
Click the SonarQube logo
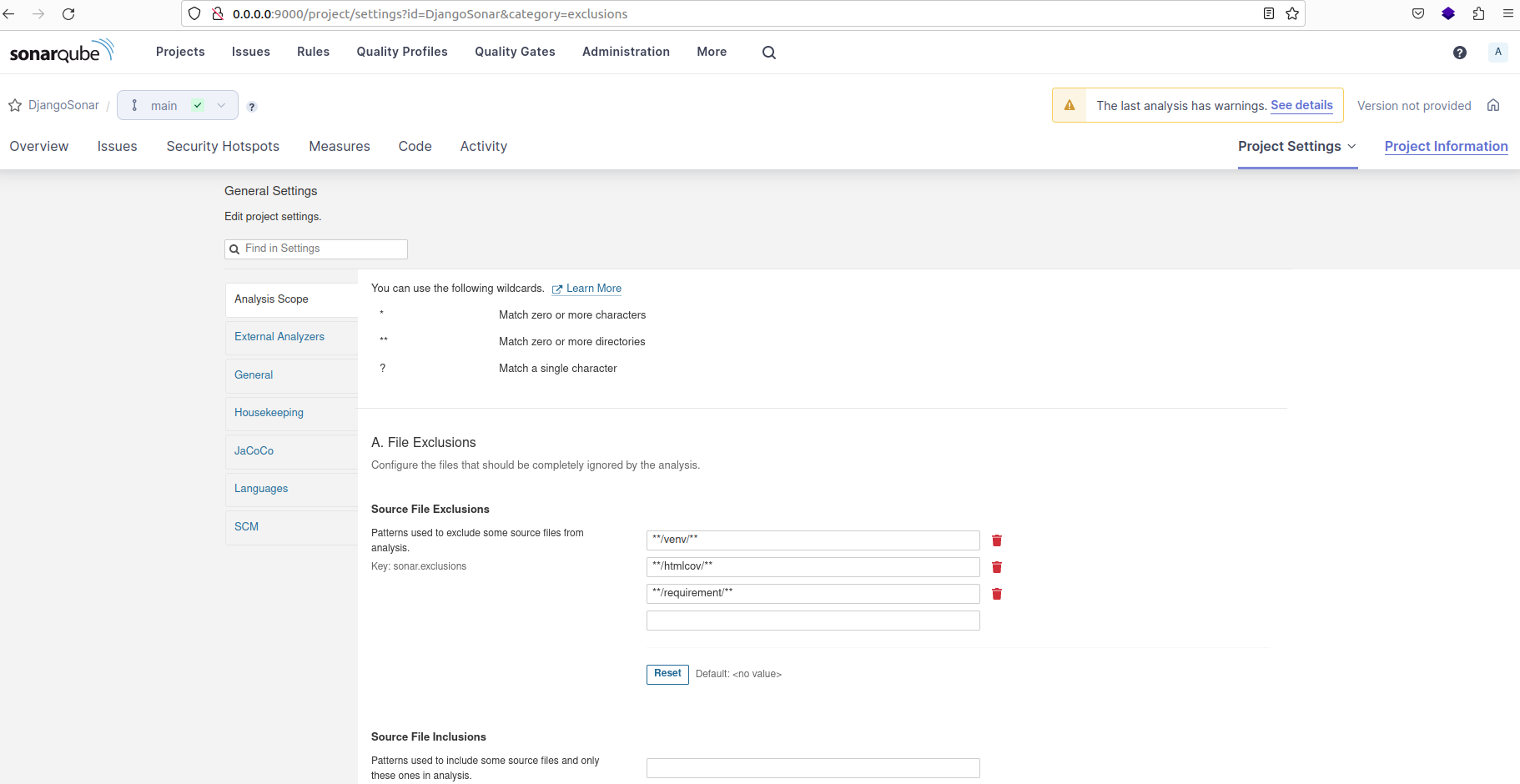tap(62, 51)
